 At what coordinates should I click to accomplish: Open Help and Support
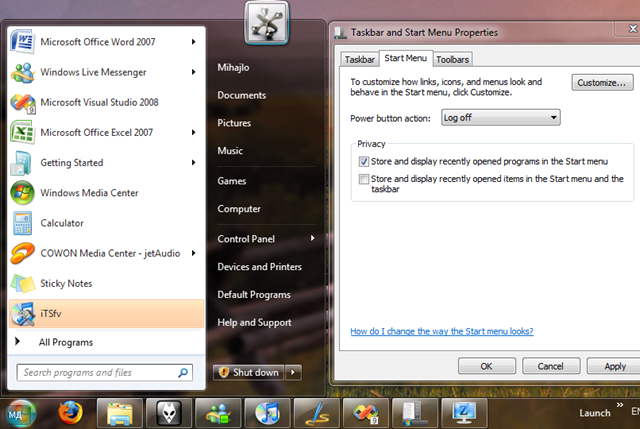point(254,322)
